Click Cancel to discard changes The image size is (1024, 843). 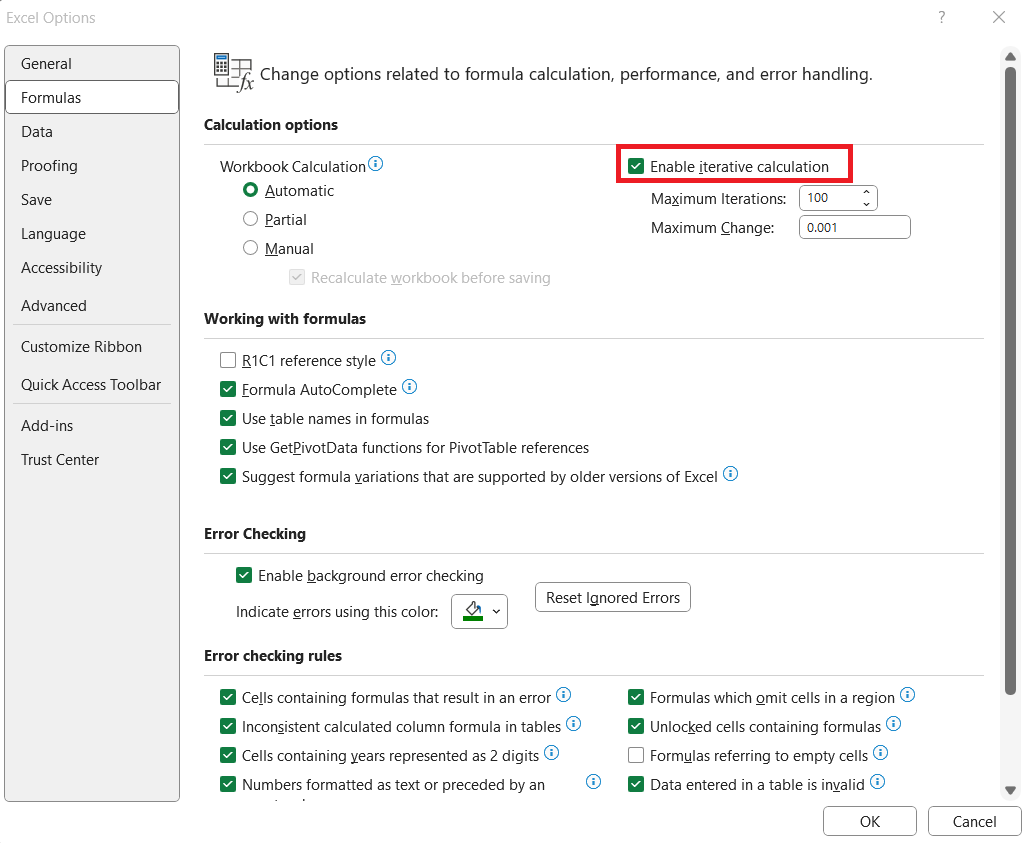pyautogui.click(x=974, y=821)
